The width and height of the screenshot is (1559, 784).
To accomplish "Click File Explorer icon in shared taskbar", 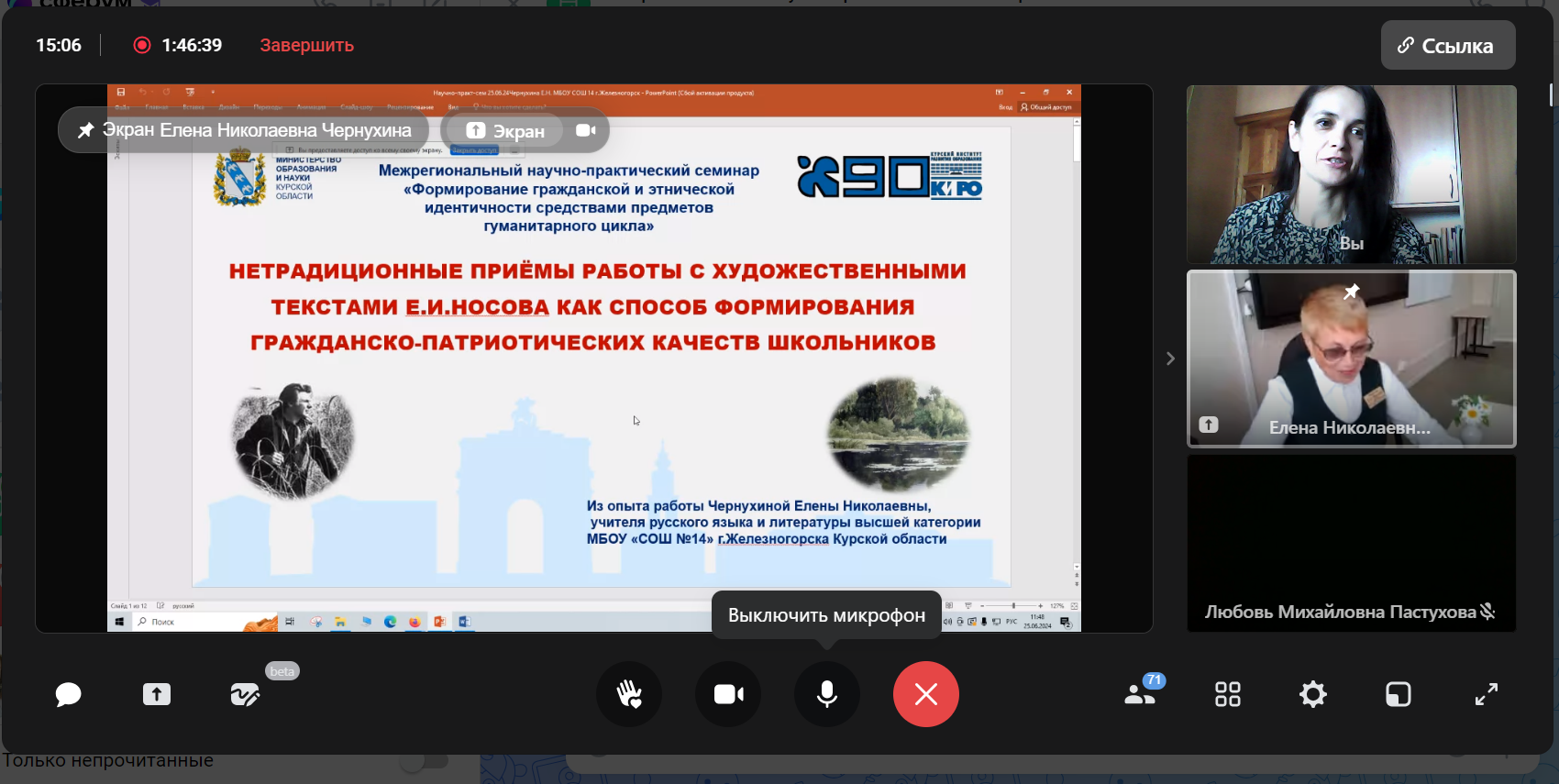I will point(340,622).
